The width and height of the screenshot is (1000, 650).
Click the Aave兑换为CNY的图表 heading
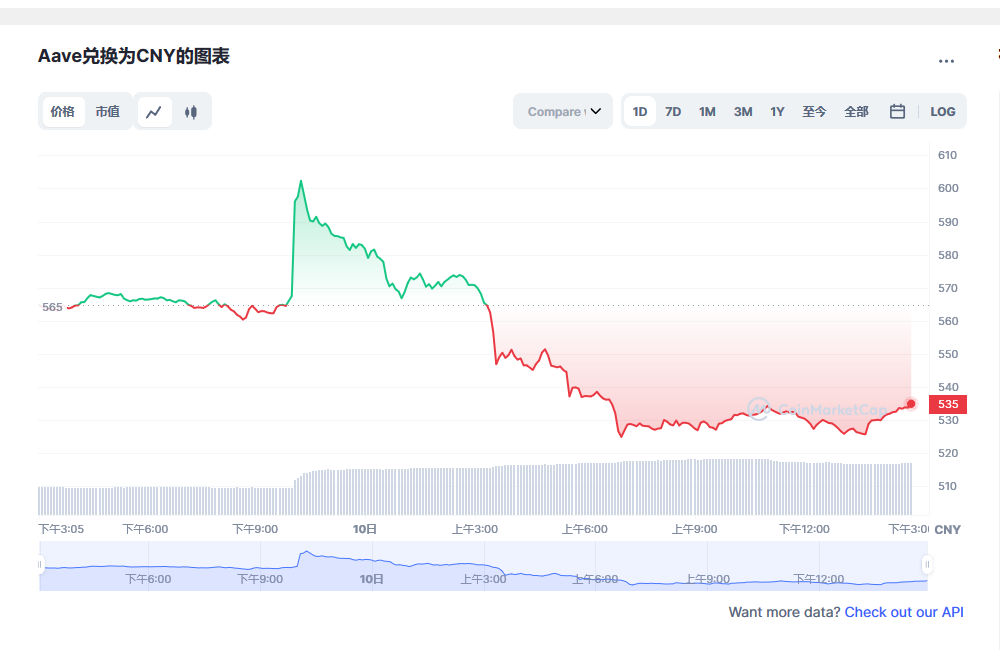coord(134,56)
